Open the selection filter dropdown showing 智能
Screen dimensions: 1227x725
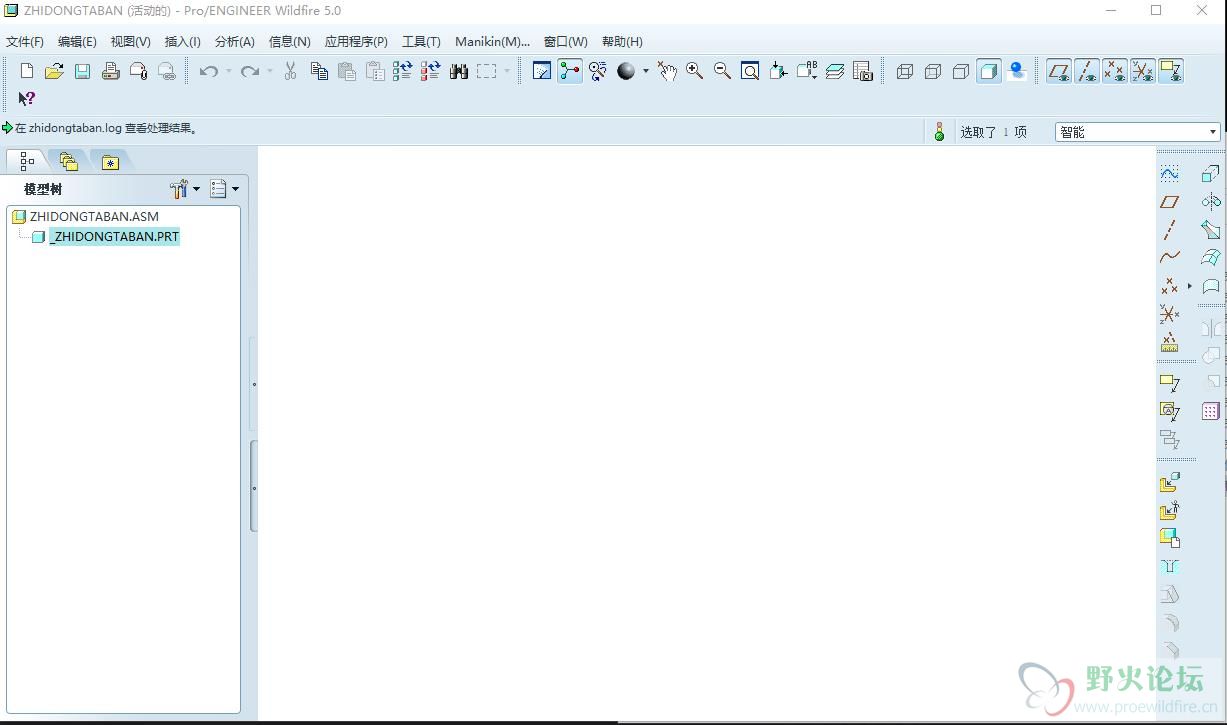[x=1138, y=132]
